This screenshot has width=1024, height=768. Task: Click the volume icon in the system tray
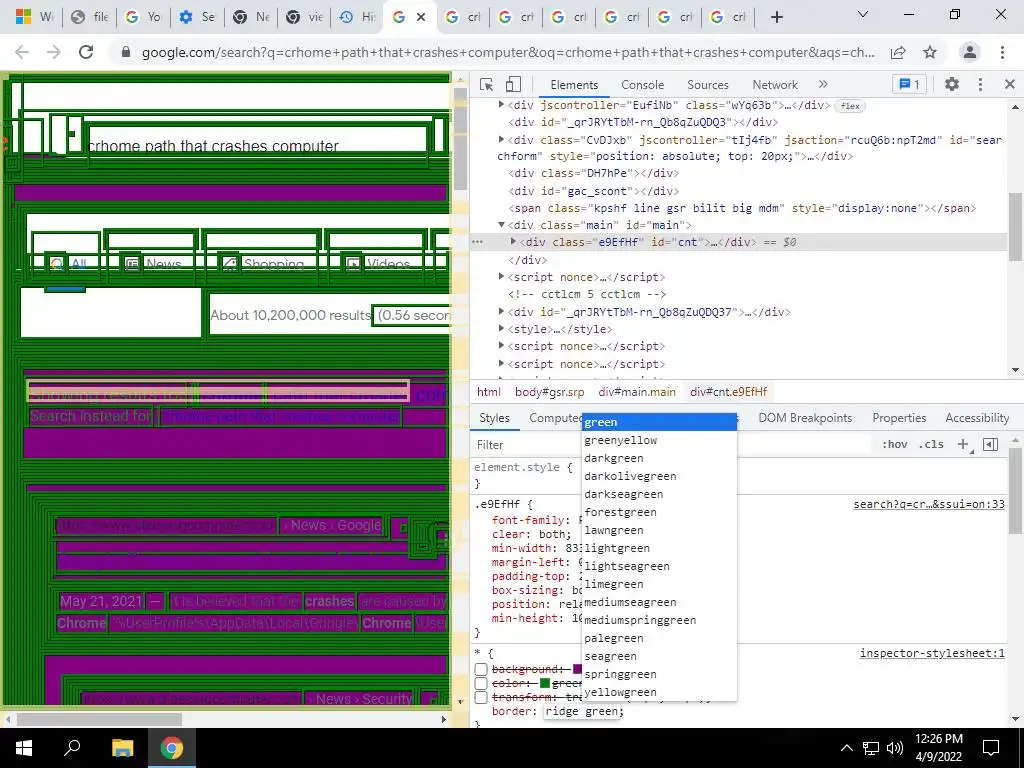(895, 748)
